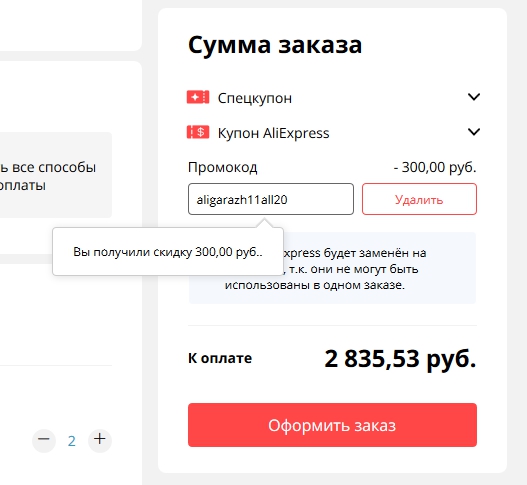Click the Сумма заказа heading
This screenshot has height=485, width=527.
tap(275, 45)
